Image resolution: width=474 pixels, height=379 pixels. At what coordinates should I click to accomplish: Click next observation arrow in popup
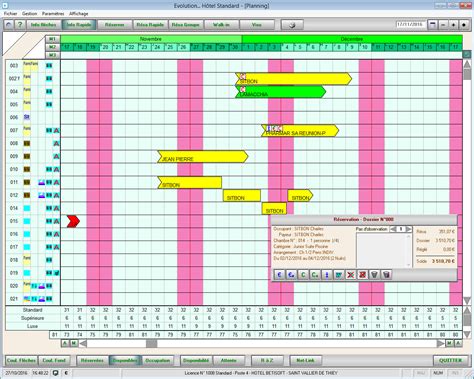click(x=409, y=229)
